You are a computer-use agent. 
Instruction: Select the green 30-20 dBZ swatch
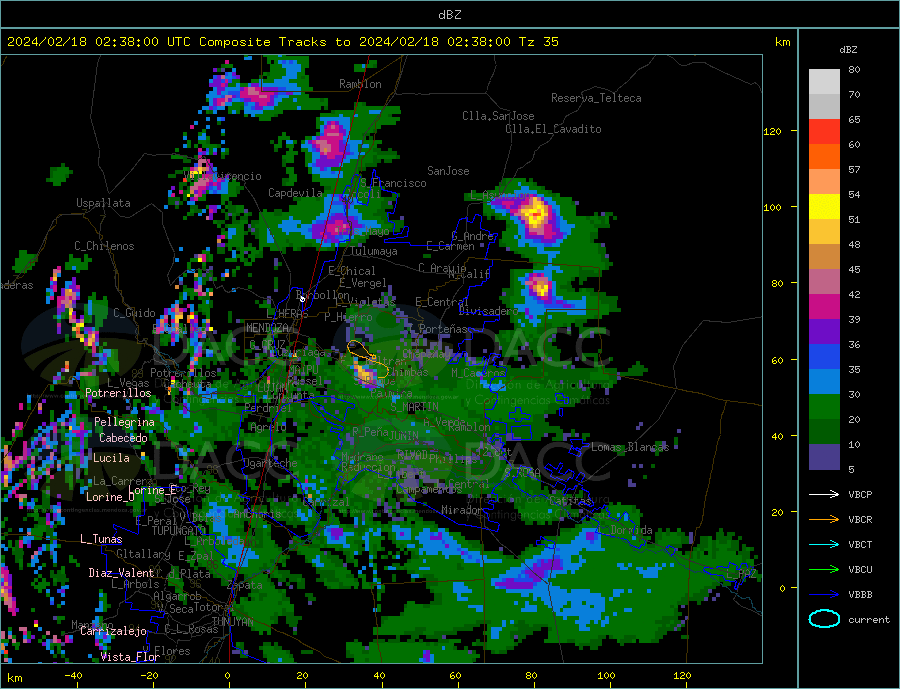pos(824,407)
